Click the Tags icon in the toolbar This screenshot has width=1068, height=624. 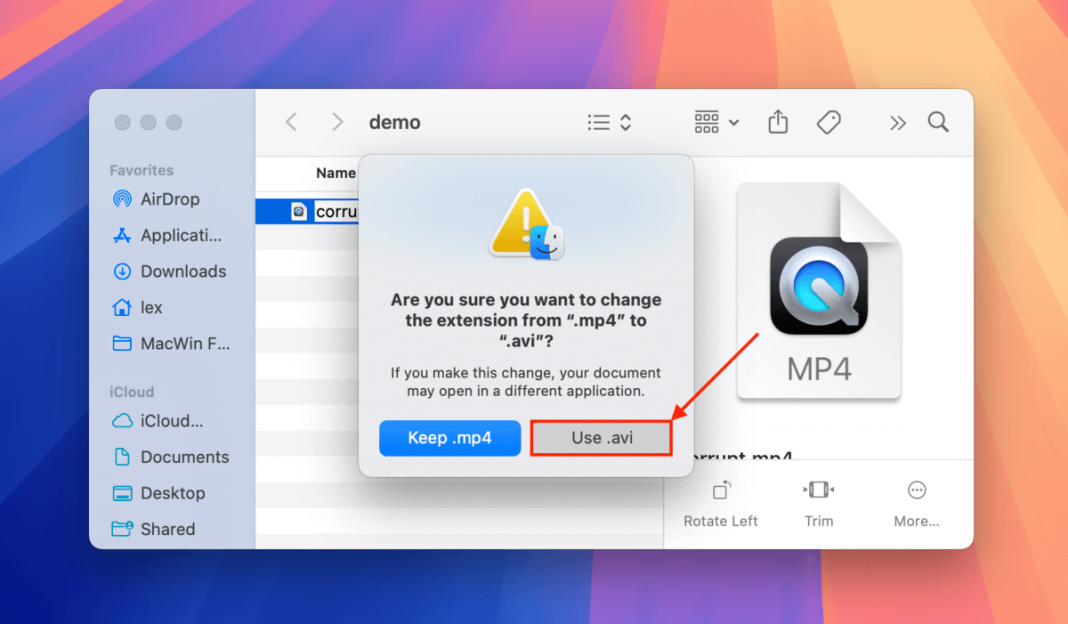(828, 121)
